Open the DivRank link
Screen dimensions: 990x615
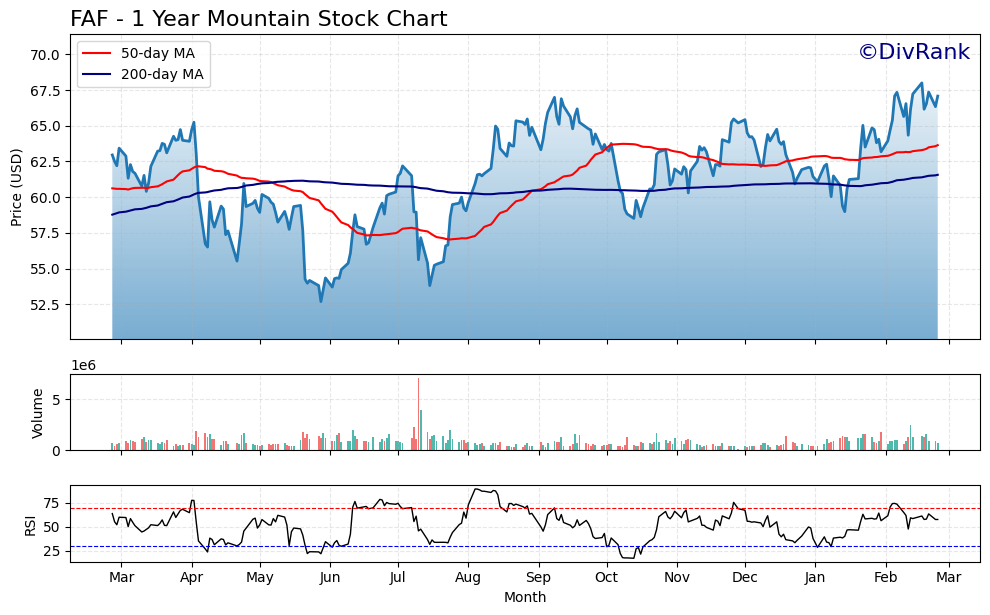pos(917,49)
